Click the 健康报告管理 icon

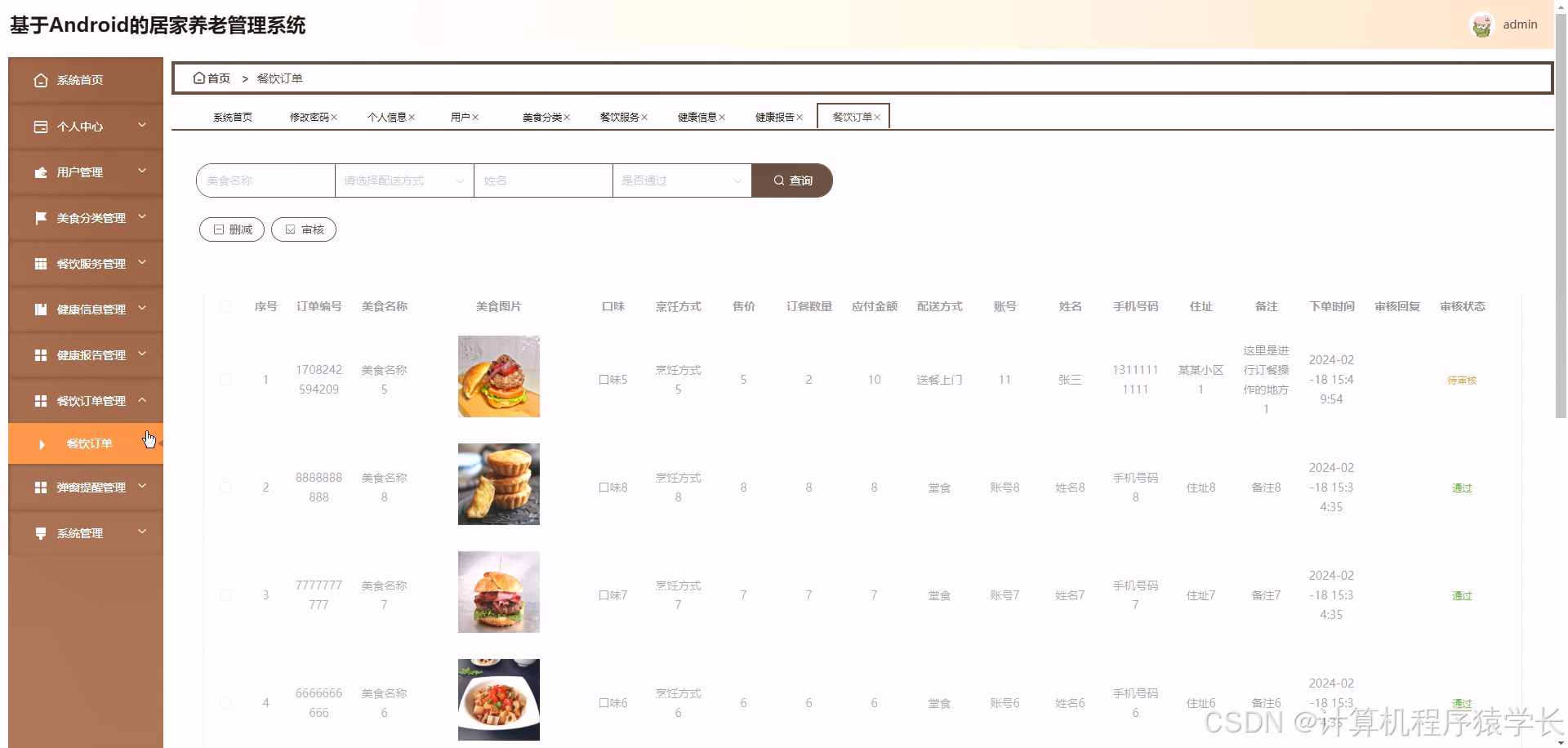pyautogui.click(x=41, y=355)
